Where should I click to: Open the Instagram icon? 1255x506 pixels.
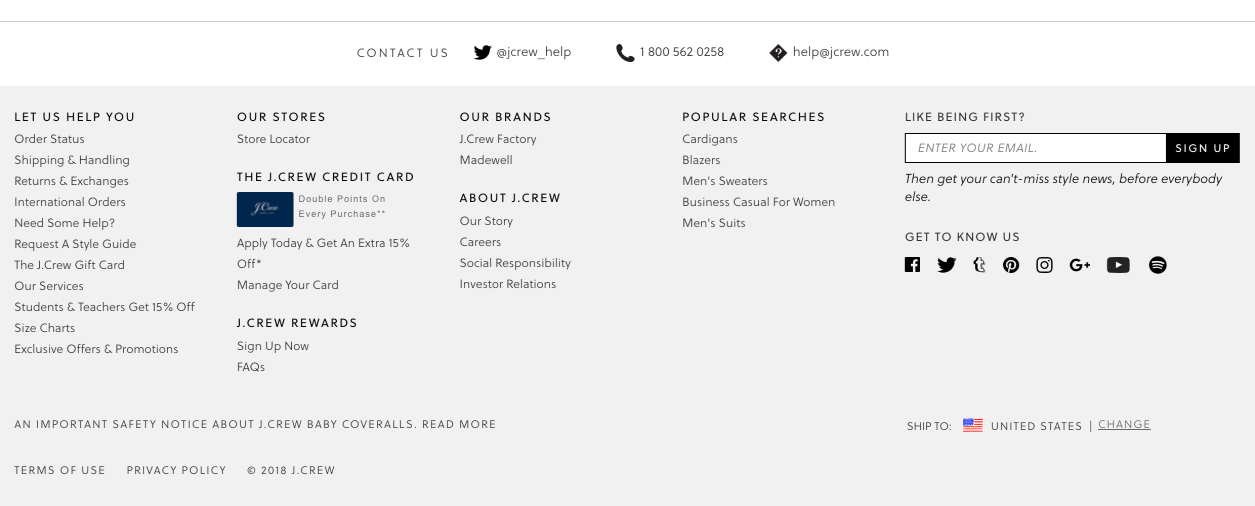pos(1044,265)
